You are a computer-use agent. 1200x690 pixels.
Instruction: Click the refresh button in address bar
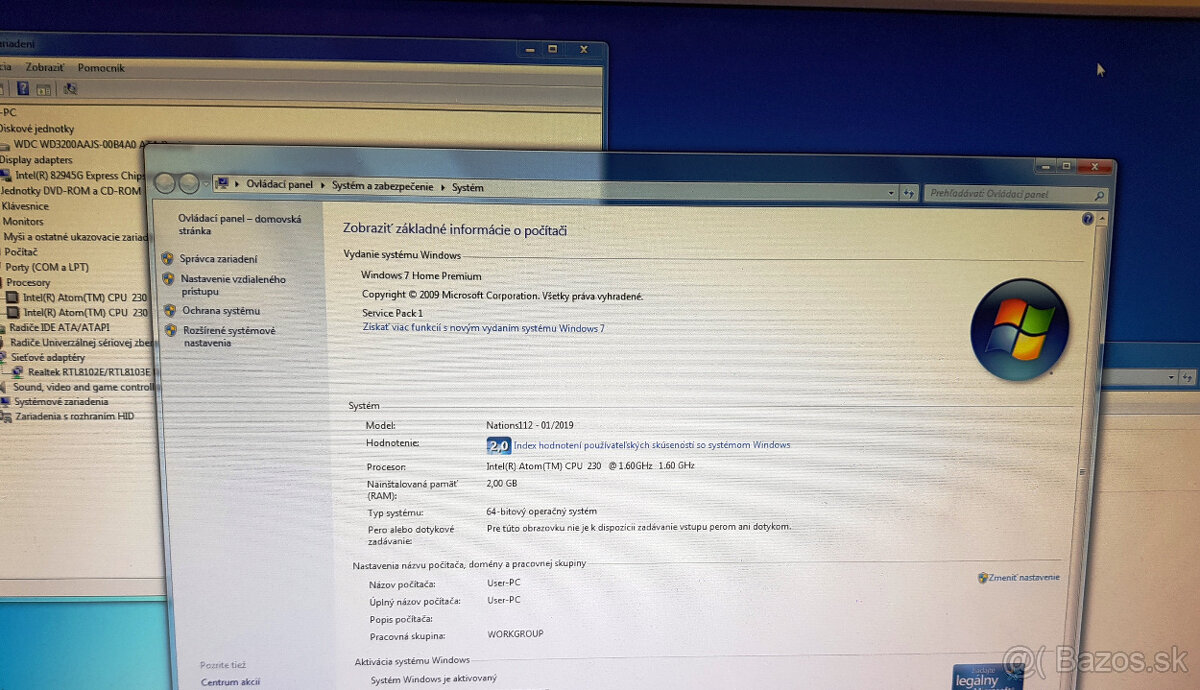click(909, 193)
